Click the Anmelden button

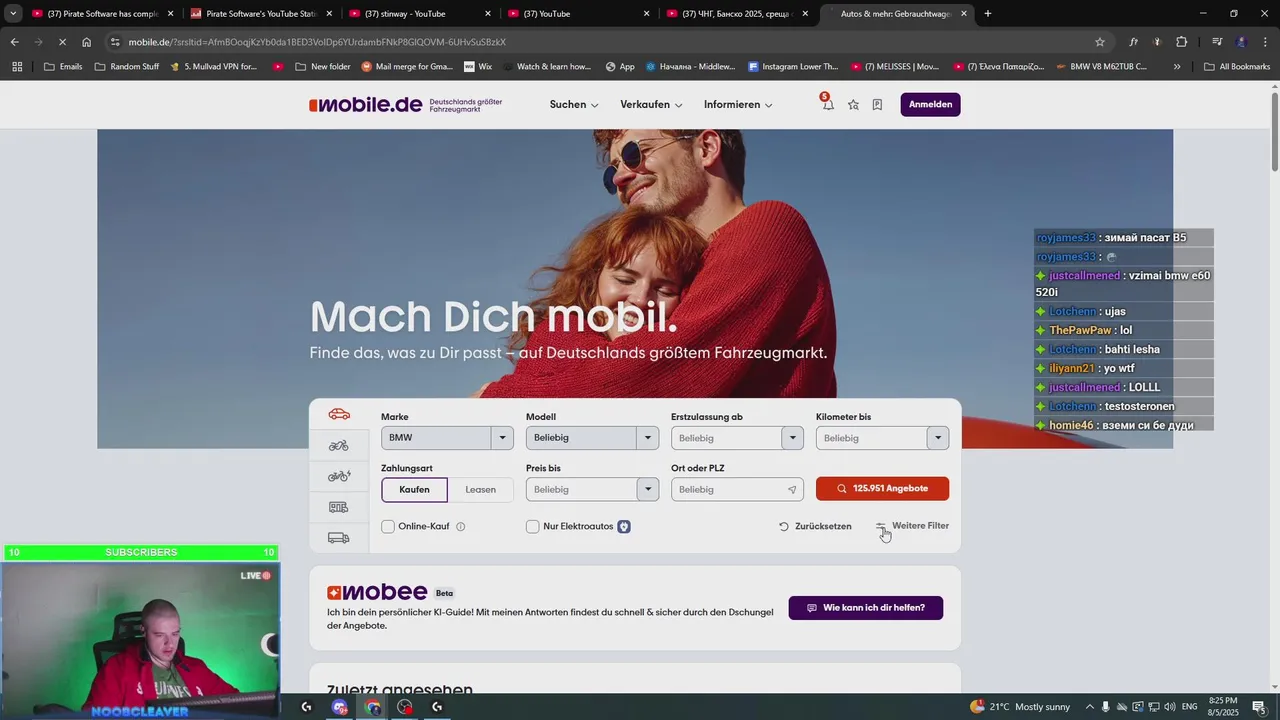[930, 105]
